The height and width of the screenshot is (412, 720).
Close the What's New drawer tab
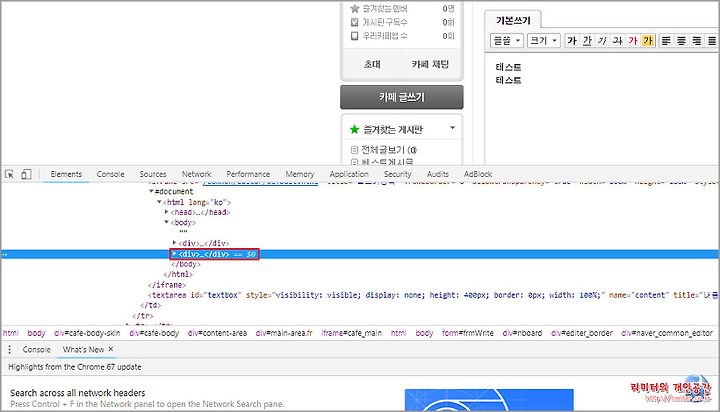(111, 349)
